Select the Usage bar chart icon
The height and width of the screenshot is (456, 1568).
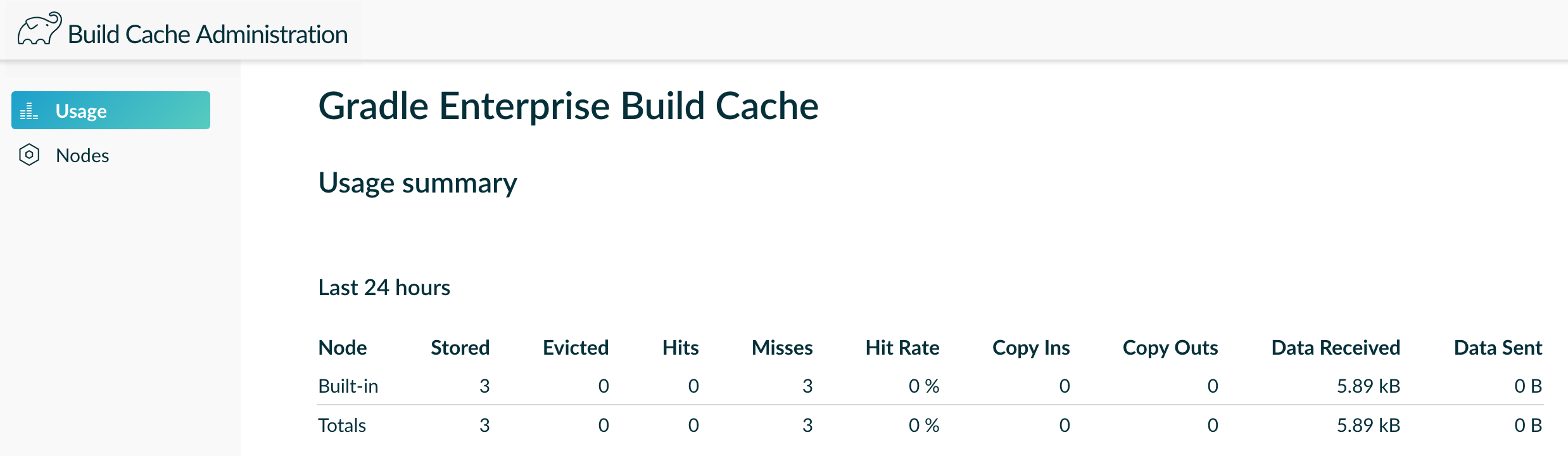click(x=28, y=110)
